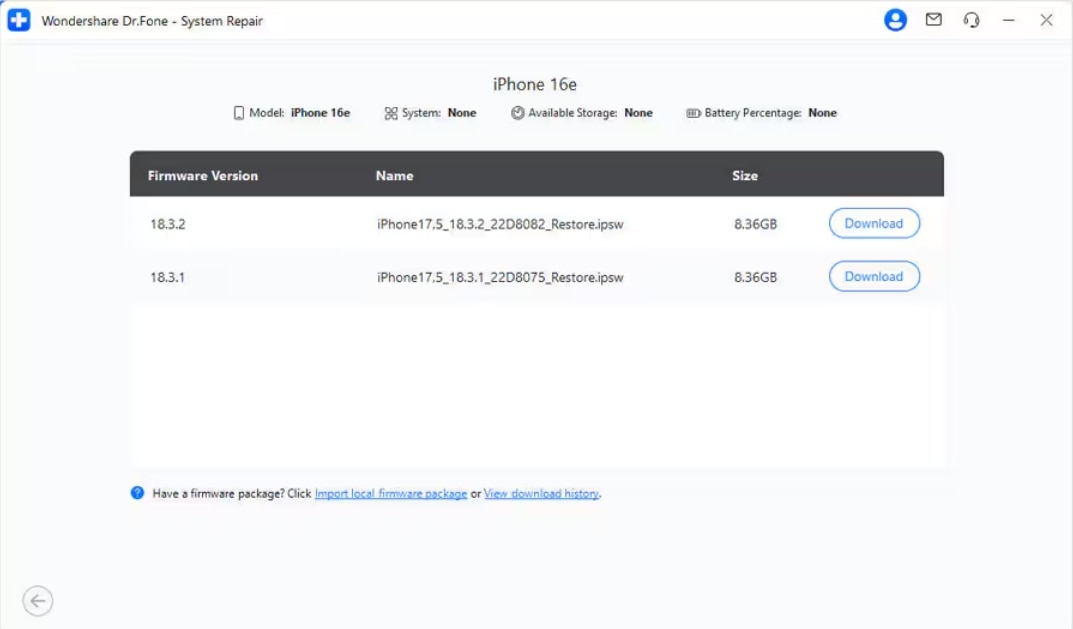This screenshot has height=629, width=1073.
Task: Click the Dr.Fone app logo icon
Action: click(19, 20)
